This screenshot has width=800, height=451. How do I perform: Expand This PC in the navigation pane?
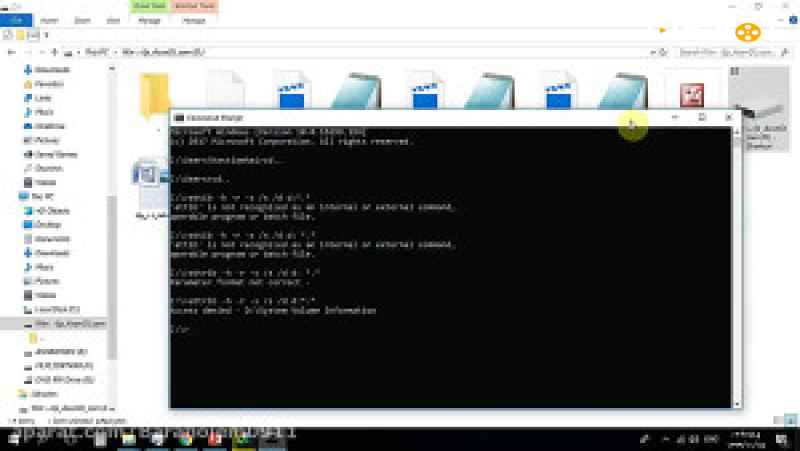click(x=9, y=197)
